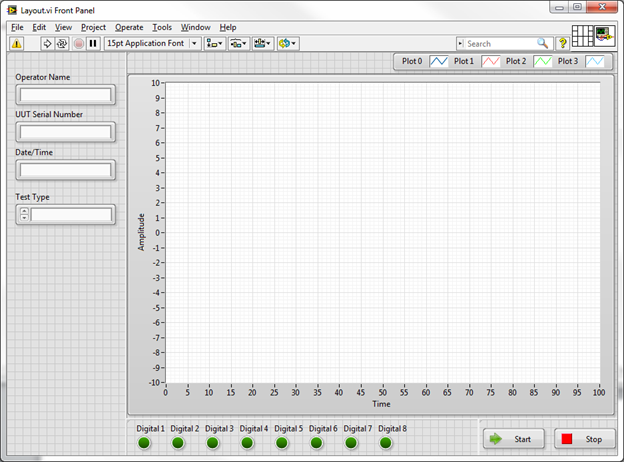
Task: Open the Operate menu
Action: point(129,27)
